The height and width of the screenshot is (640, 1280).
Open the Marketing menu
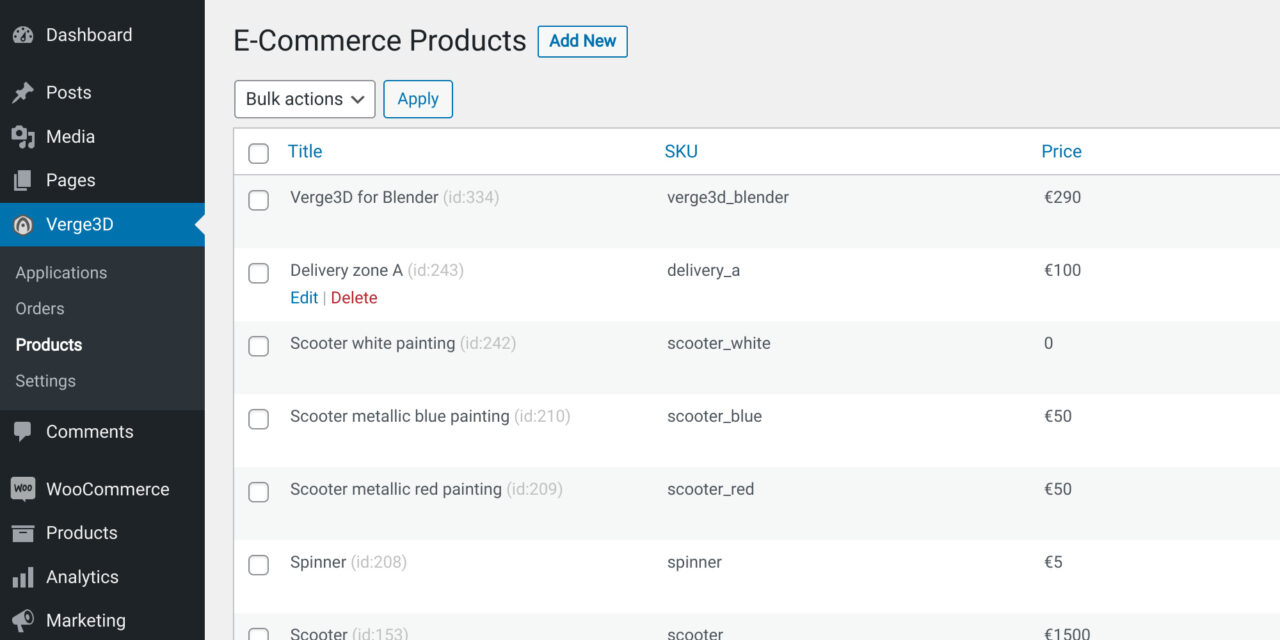point(102,621)
